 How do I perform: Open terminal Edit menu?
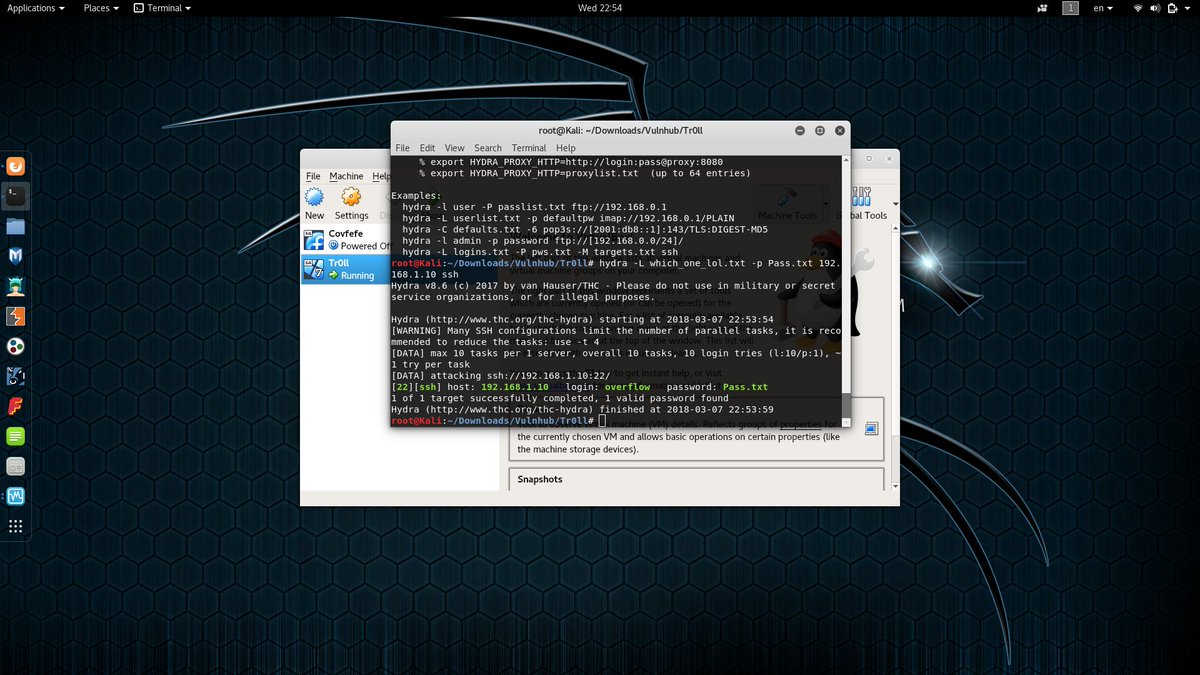427,148
